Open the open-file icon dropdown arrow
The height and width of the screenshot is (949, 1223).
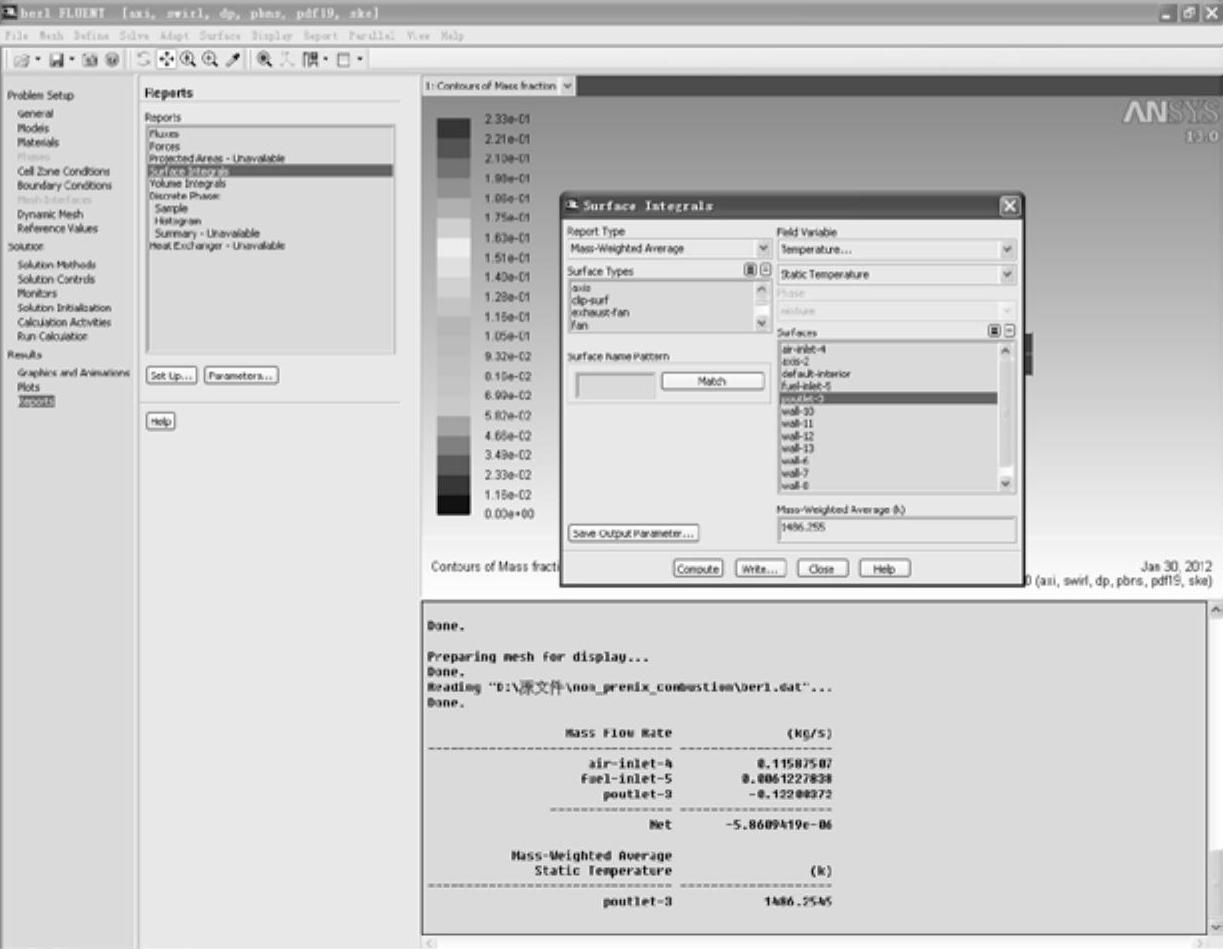[x=38, y=59]
